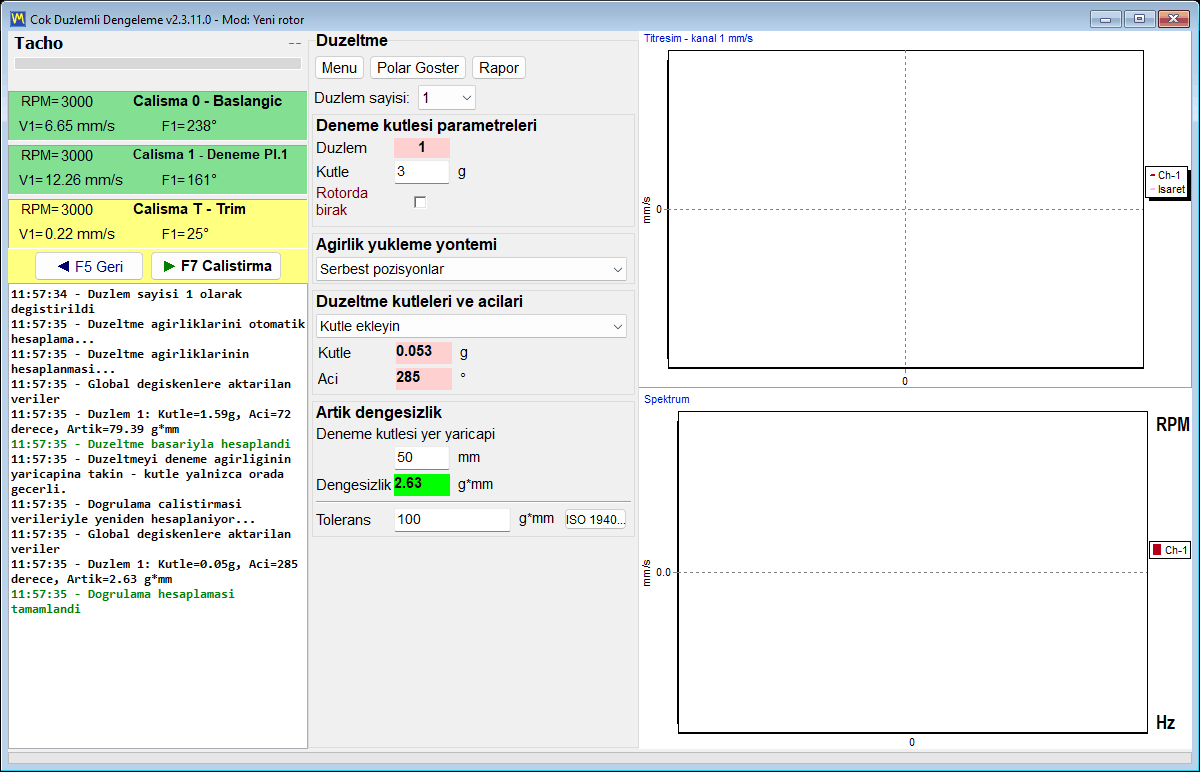Click the Tolerans input field
The height and width of the screenshot is (772, 1200).
452,520
